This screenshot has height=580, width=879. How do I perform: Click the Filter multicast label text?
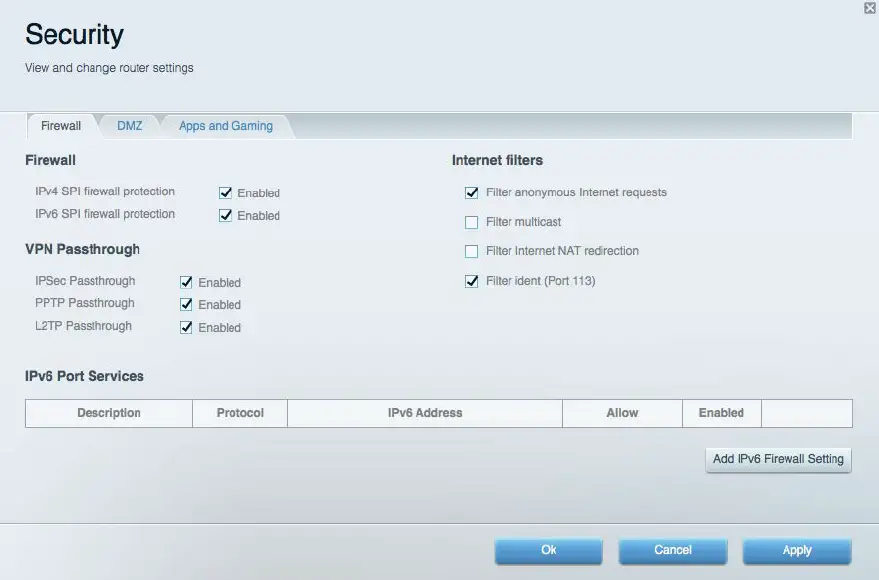click(x=524, y=222)
